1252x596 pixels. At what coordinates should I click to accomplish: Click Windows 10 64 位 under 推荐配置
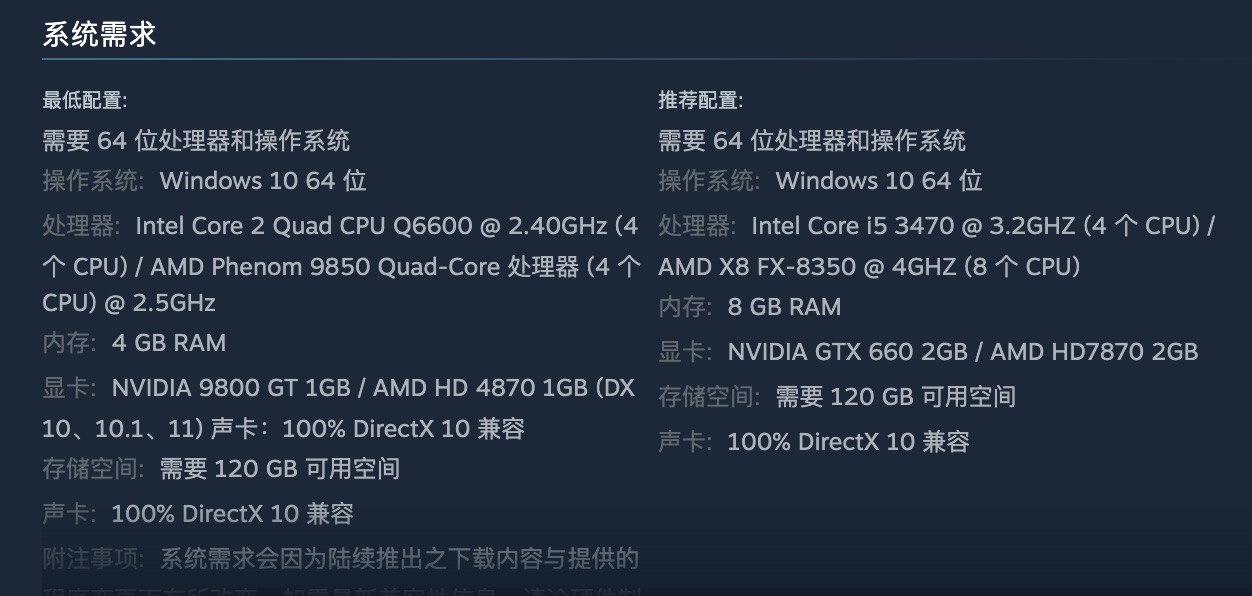[x=879, y=181]
